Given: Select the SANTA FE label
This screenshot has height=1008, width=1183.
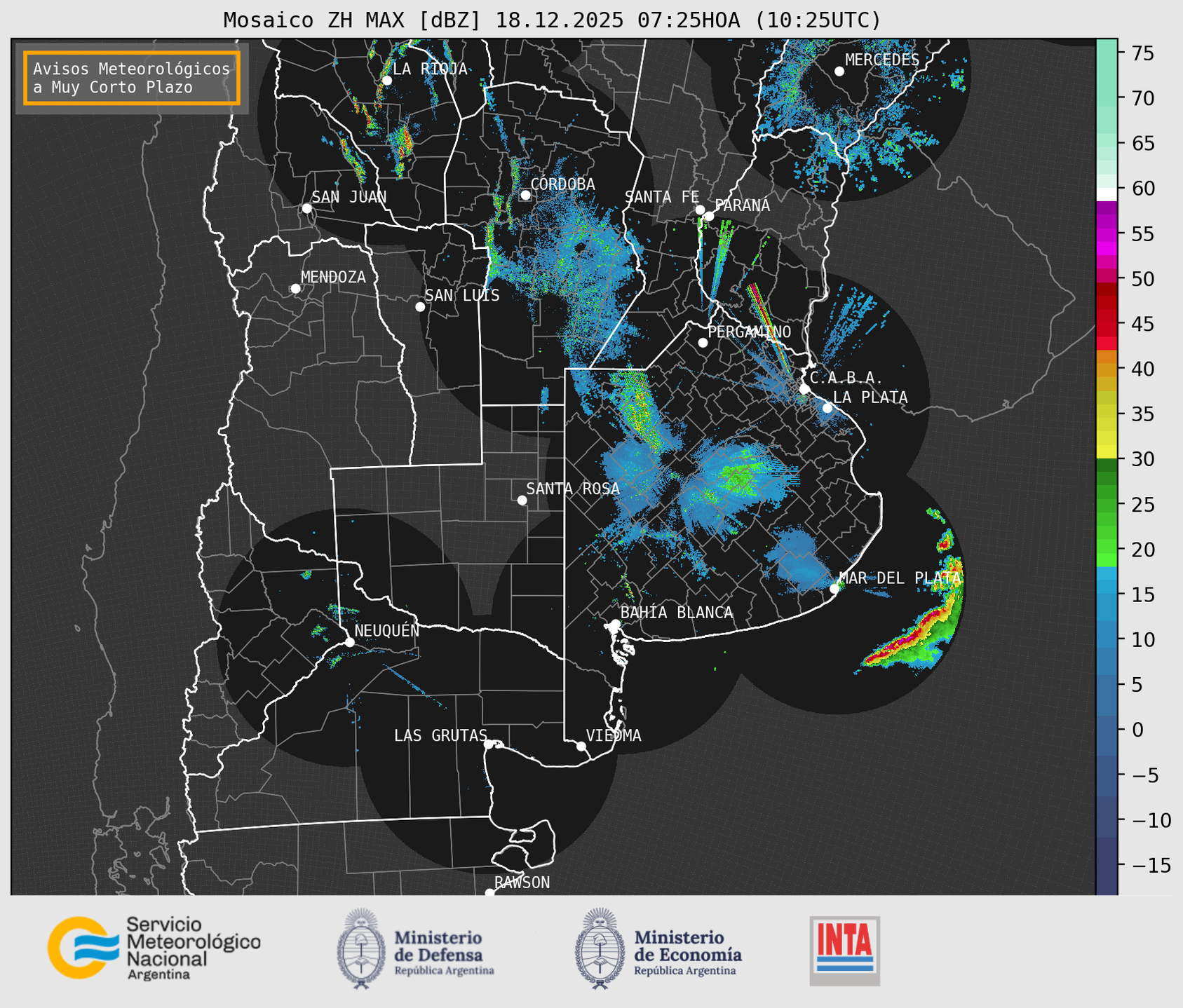Looking at the screenshot, I should [662, 197].
